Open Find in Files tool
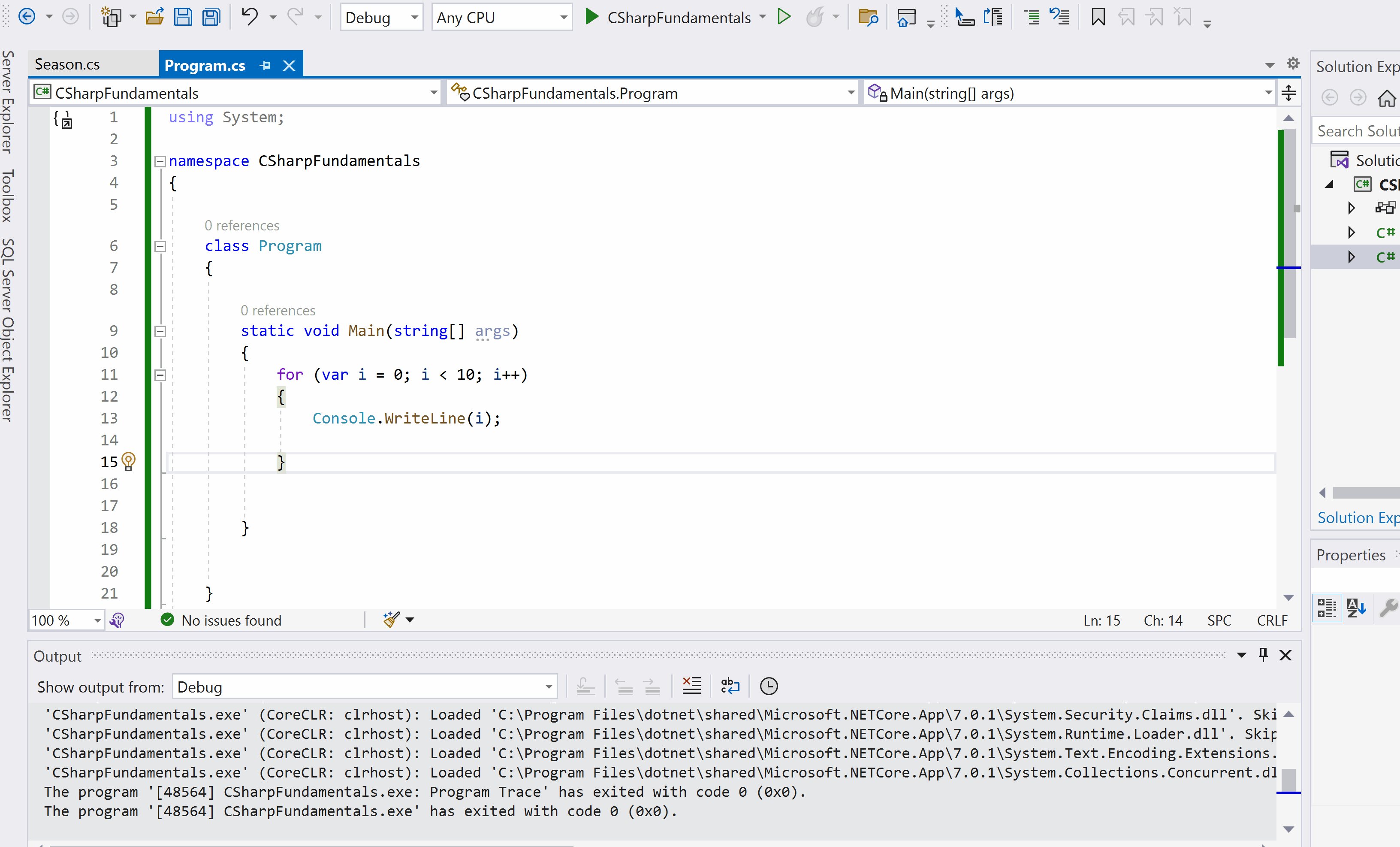 click(868, 17)
